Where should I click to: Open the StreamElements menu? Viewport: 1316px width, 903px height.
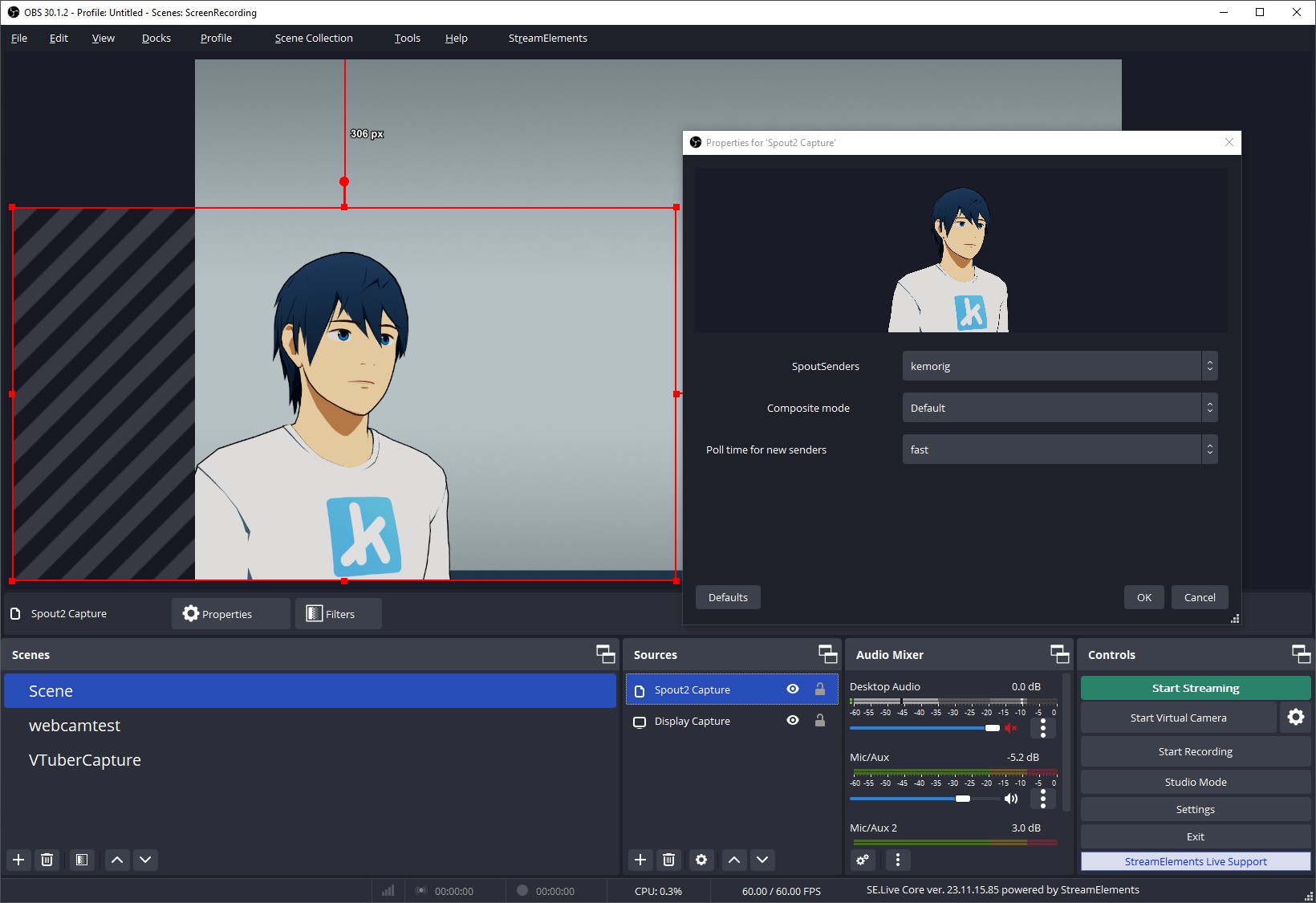tap(547, 38)
